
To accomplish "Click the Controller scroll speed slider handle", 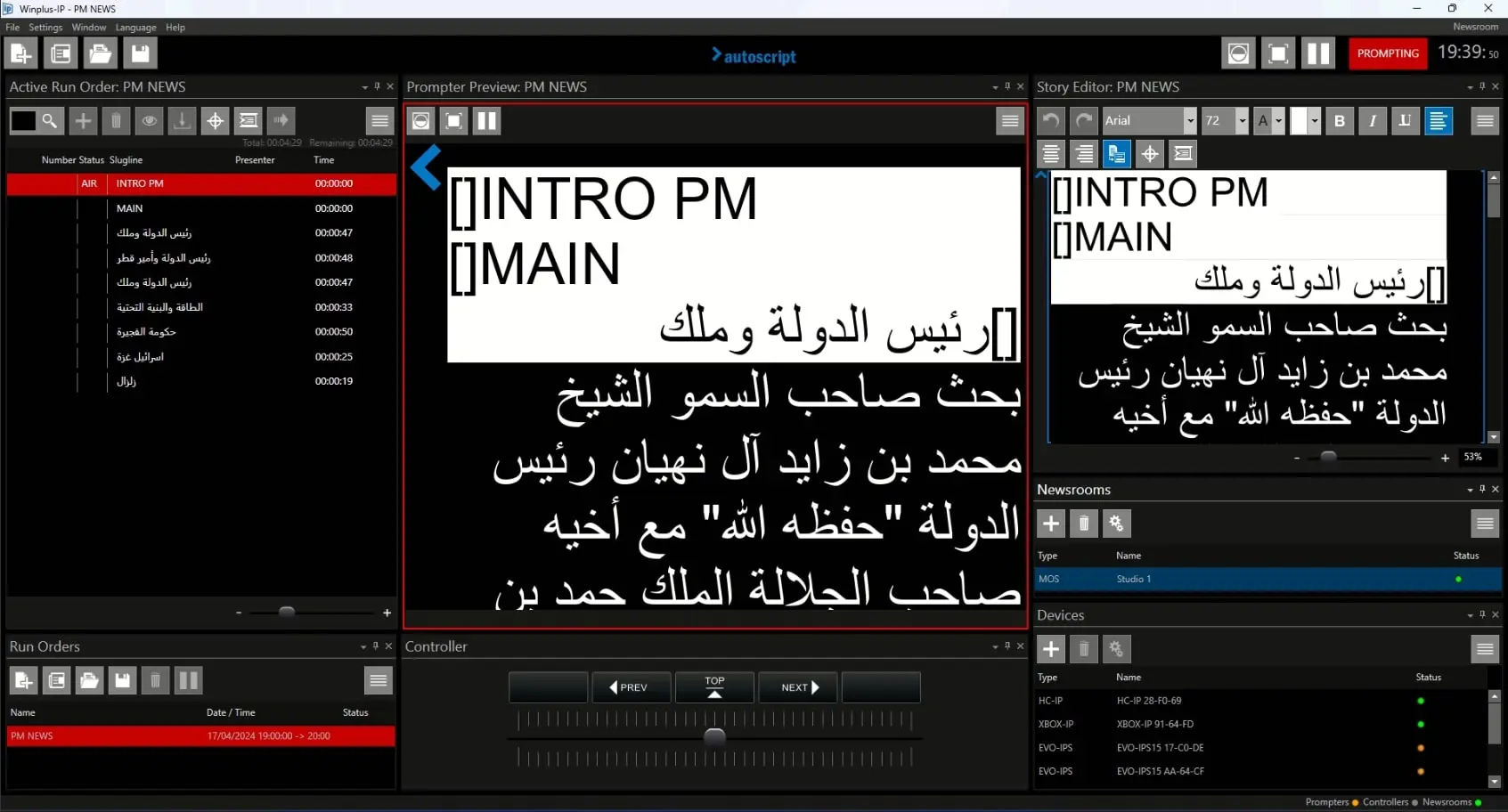I will 714,737.
